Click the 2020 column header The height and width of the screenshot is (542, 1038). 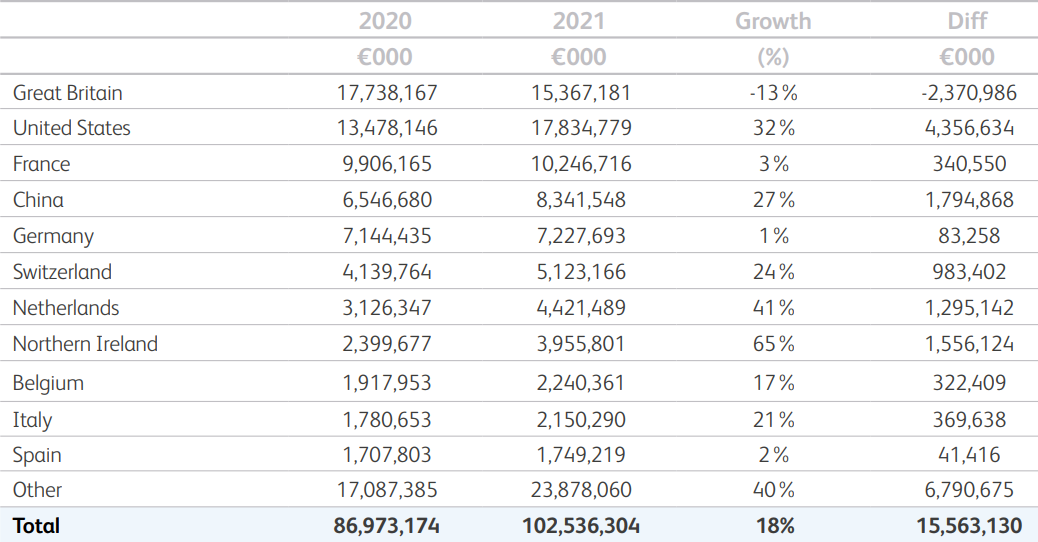click(385, 21)
